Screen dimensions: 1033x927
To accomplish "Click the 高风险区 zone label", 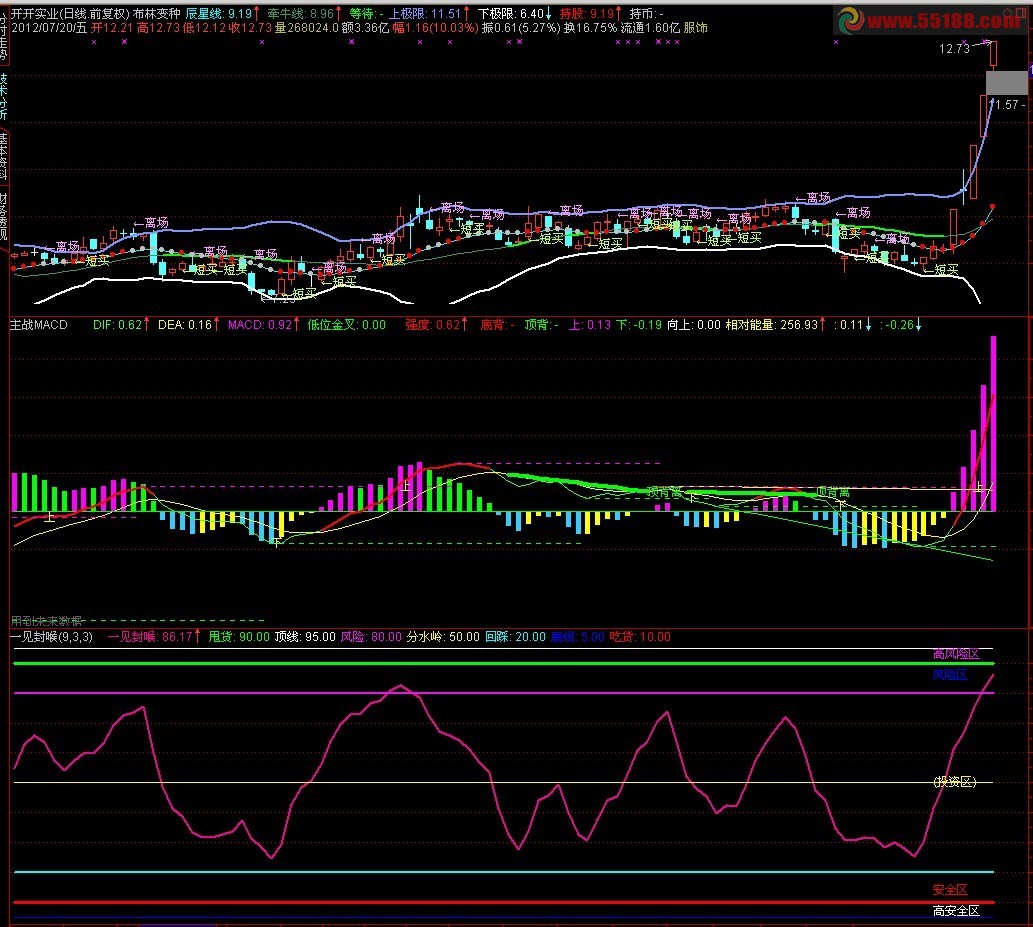I will pyautogui.click(x=956, y=654).
